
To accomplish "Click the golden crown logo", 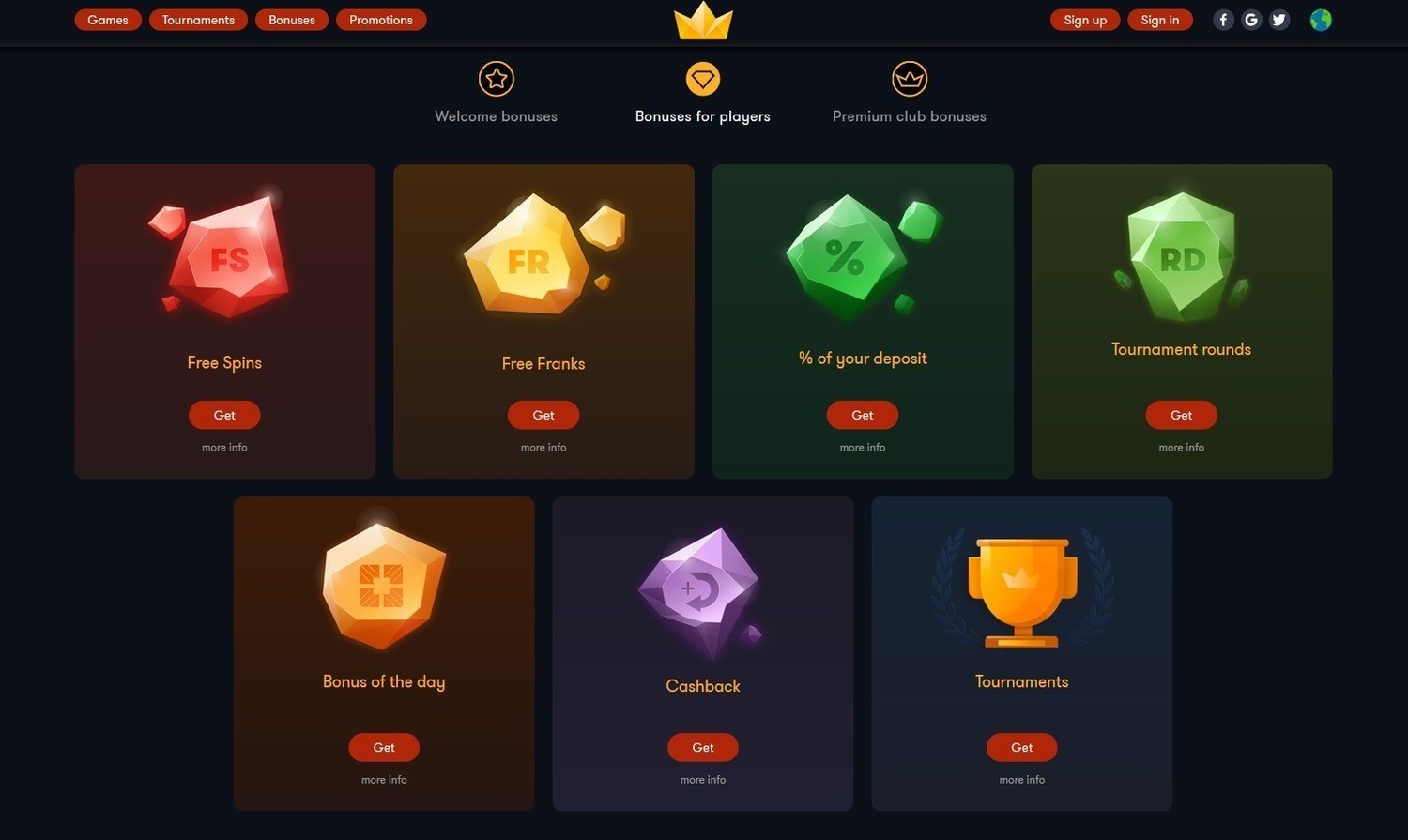I will 703,21.
